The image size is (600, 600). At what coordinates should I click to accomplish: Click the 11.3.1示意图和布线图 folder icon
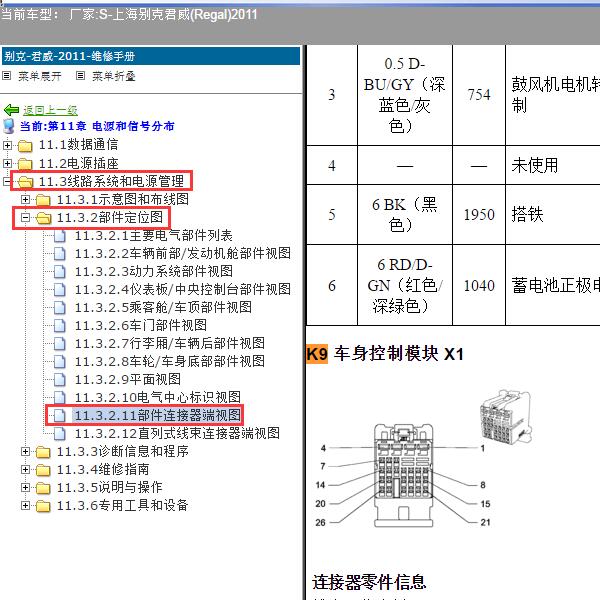[x=43, y=200]
